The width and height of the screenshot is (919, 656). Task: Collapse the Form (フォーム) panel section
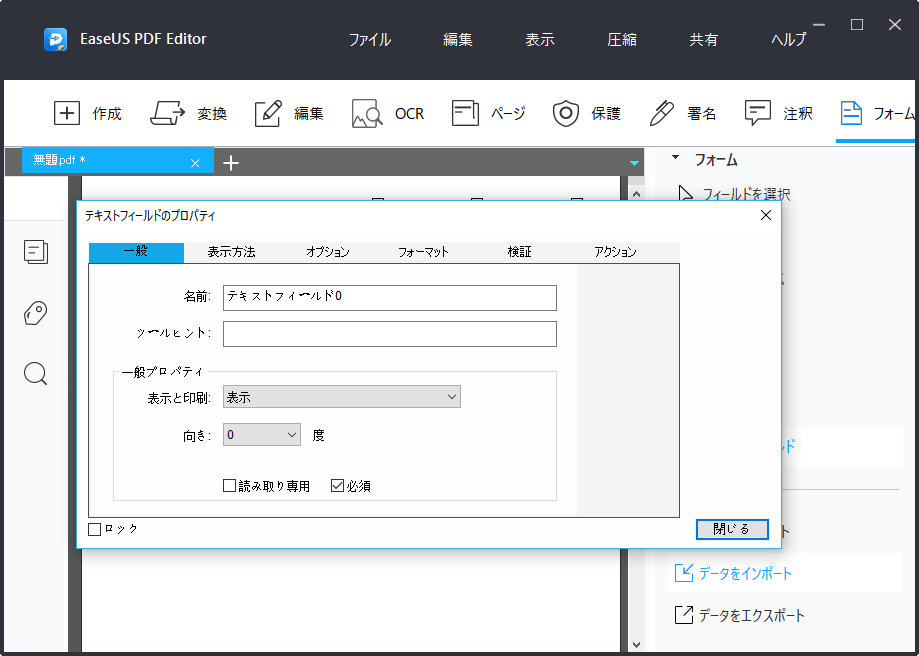pos(675,158)
